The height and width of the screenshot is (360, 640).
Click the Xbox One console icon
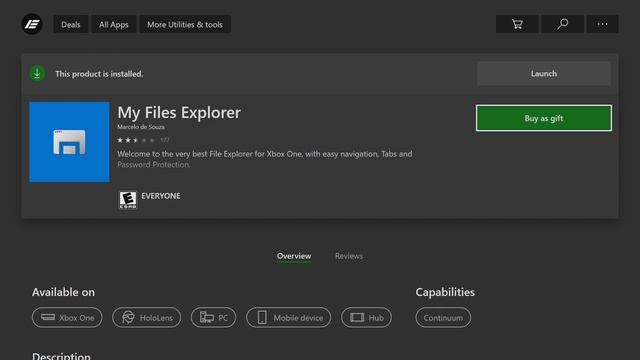point(48,317)
